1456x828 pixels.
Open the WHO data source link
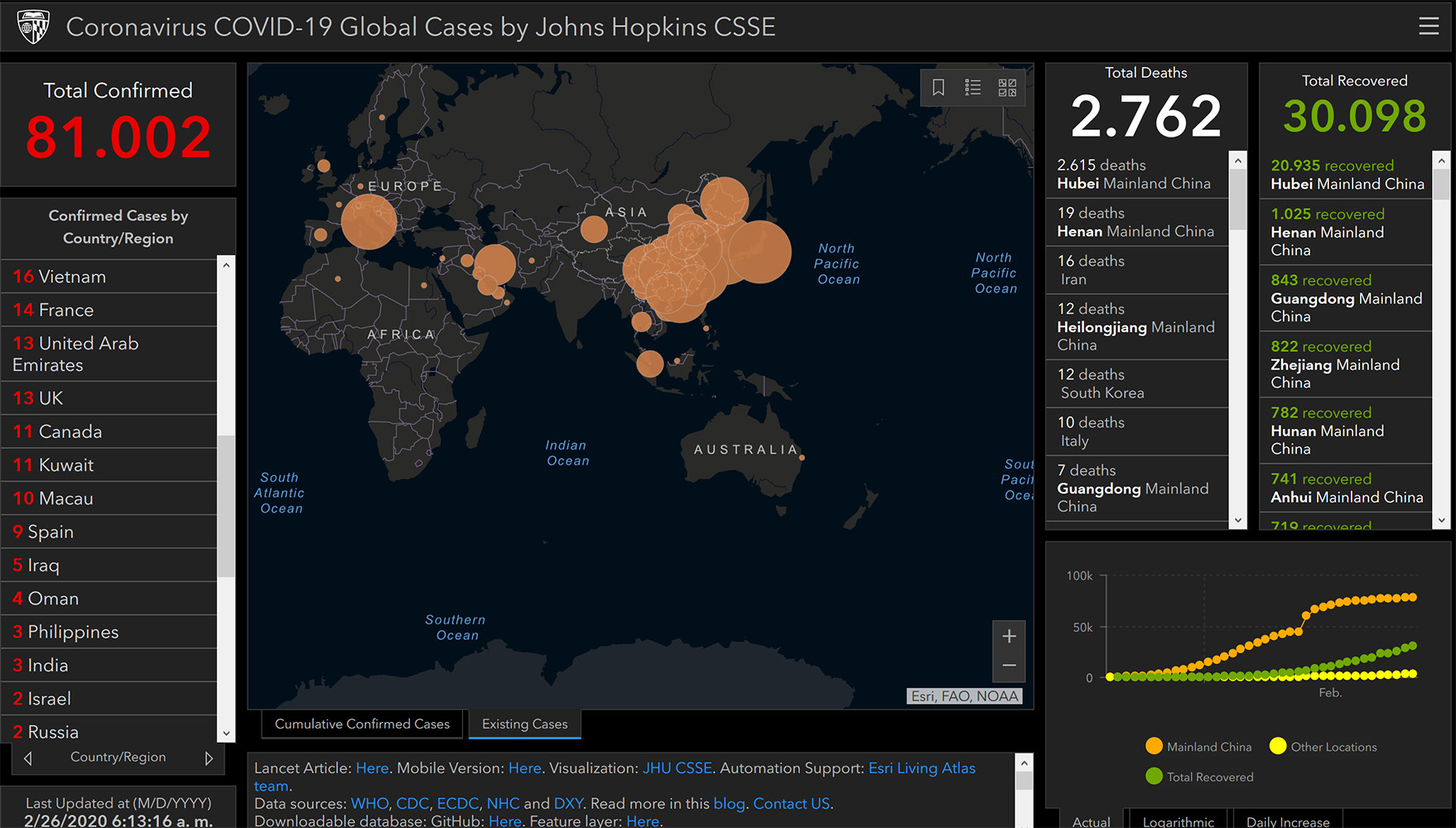coord(369,803)
